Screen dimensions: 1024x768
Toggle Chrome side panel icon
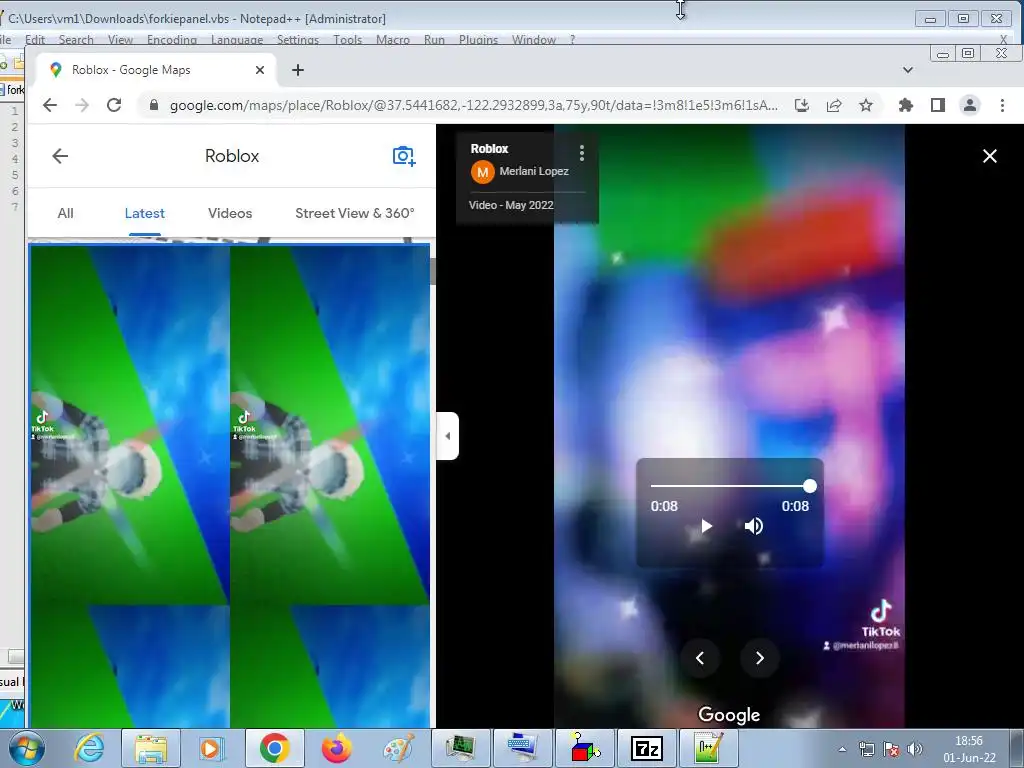938,105
